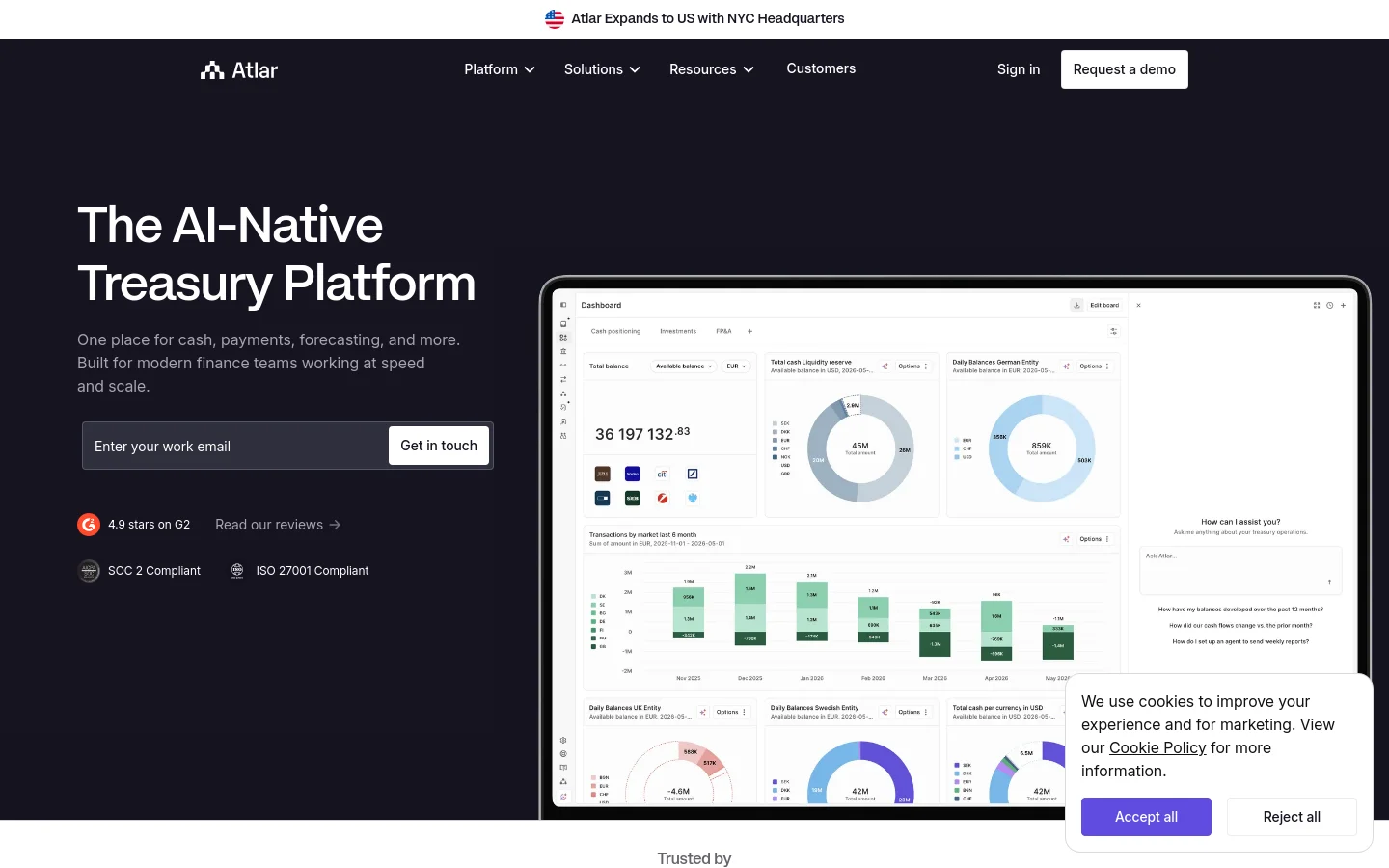Click the Nordea bank logo
Screen dimensions: 1389x868
[633, 474]
